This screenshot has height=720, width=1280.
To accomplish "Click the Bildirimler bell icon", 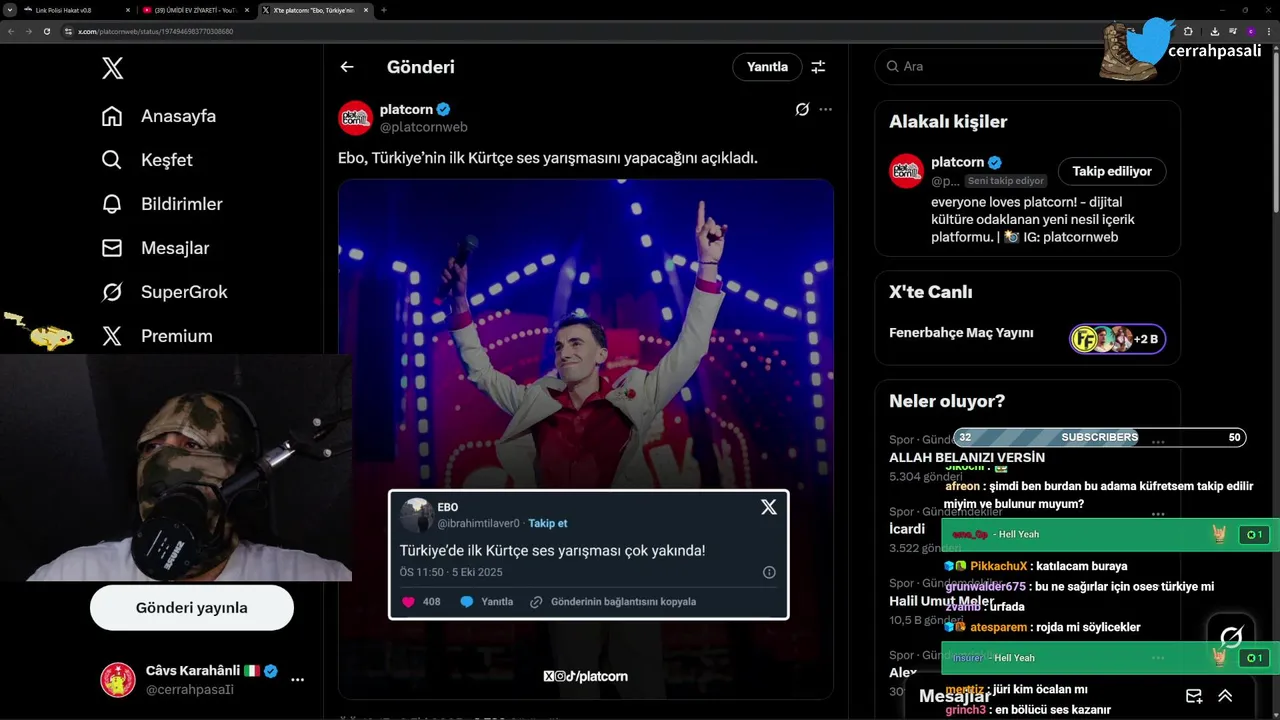I will pyautogui.click(x=112, y=204).
